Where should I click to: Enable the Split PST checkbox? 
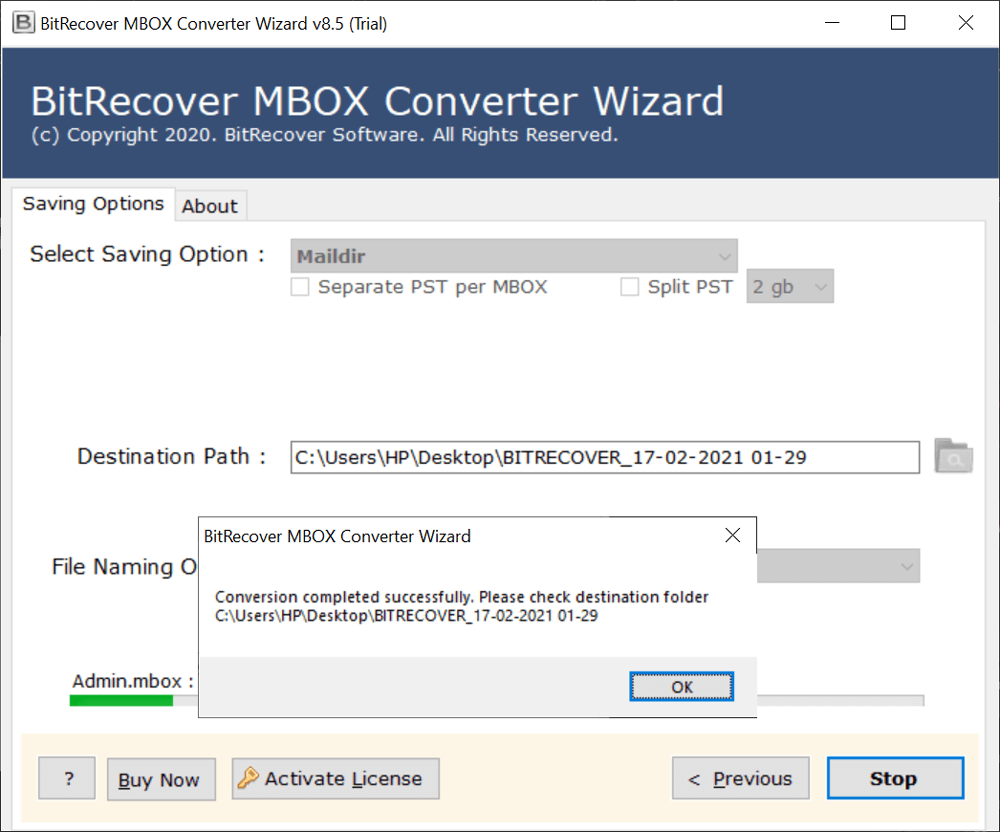point(629,287)
